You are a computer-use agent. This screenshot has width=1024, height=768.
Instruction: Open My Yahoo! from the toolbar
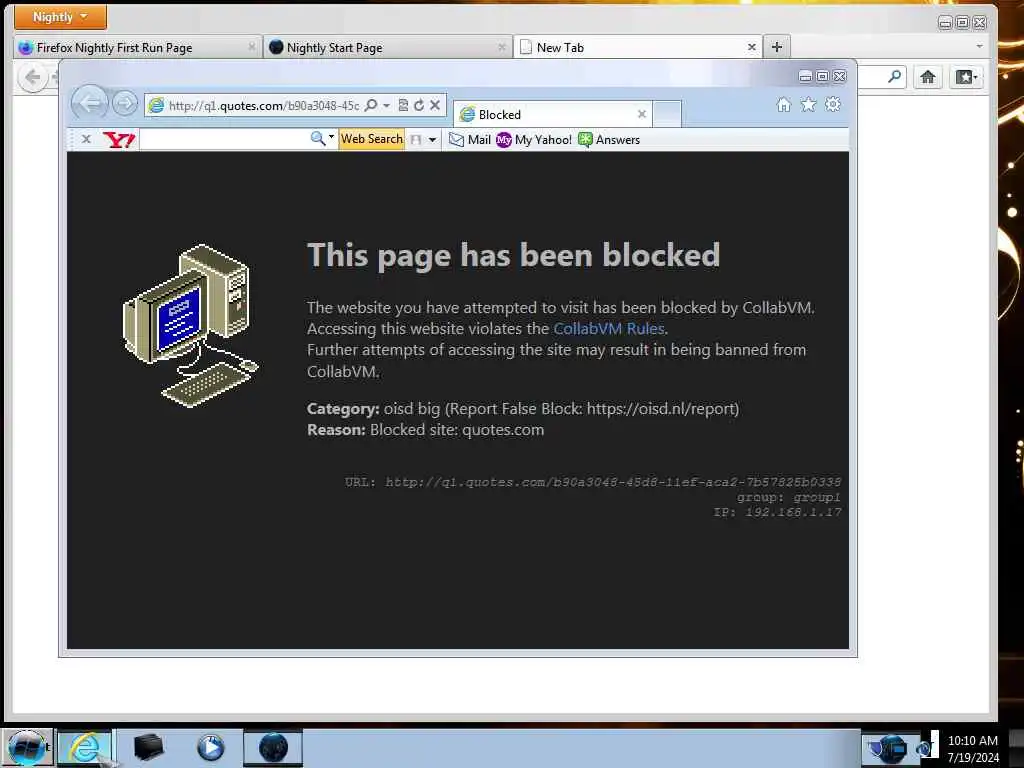[534, 140]
